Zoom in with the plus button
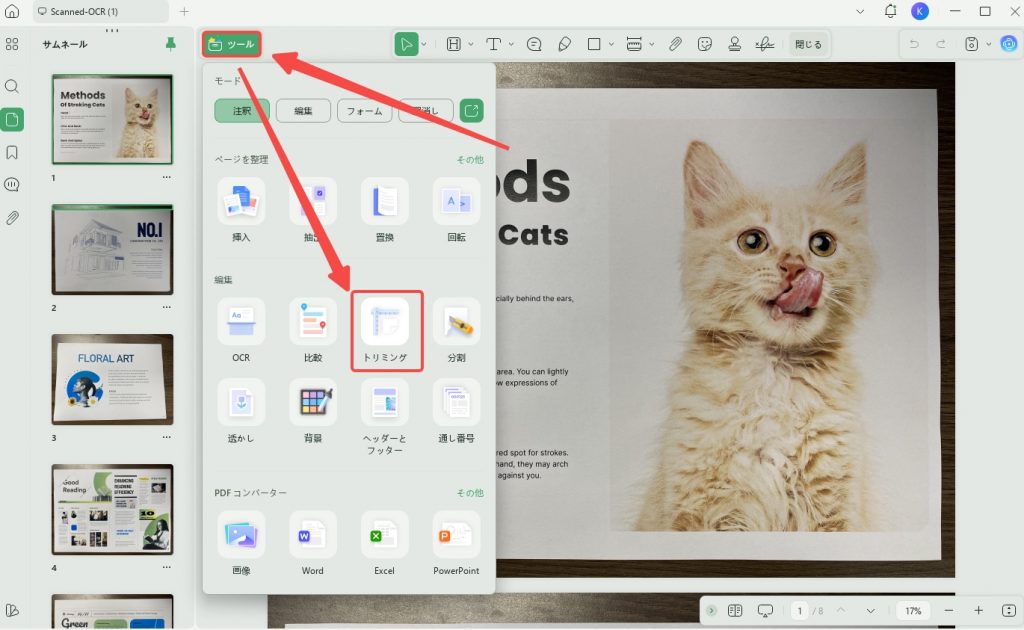Screen dimensions: 1024x630 click(x=978, y=610)
